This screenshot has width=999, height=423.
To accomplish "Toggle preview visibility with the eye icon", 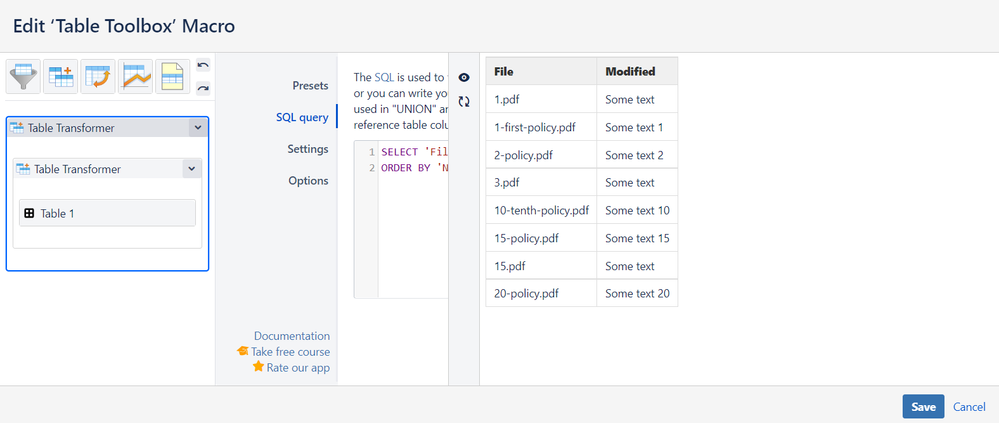I will pyautogui.click(x=464, y=77).
